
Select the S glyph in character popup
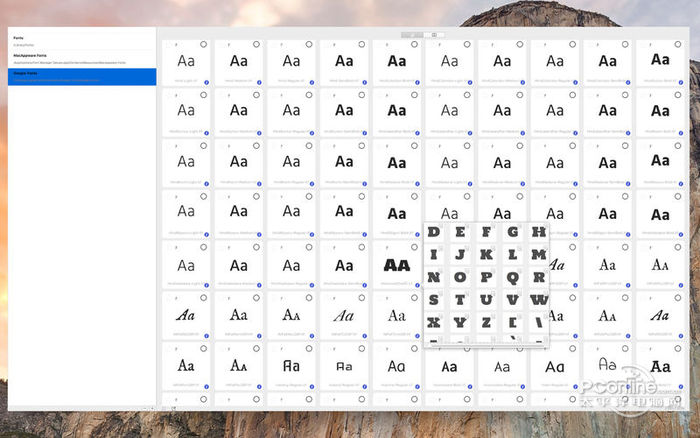coord(434,299)
